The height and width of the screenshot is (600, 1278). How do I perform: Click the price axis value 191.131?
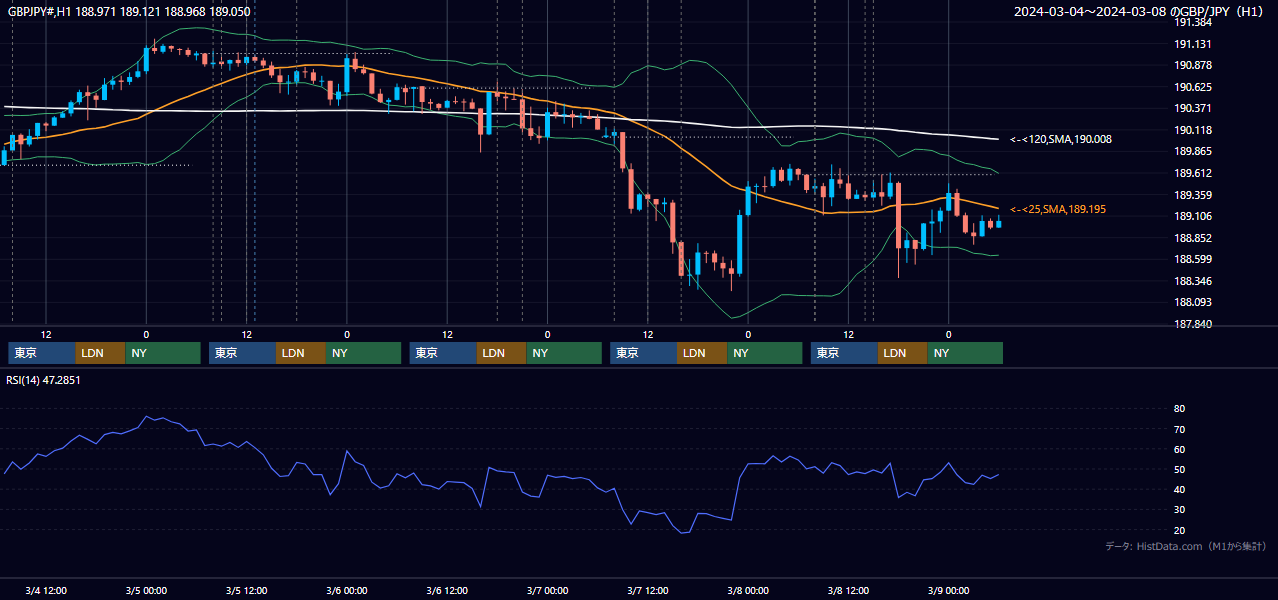pyautogui.click(x=1193, y=44)
